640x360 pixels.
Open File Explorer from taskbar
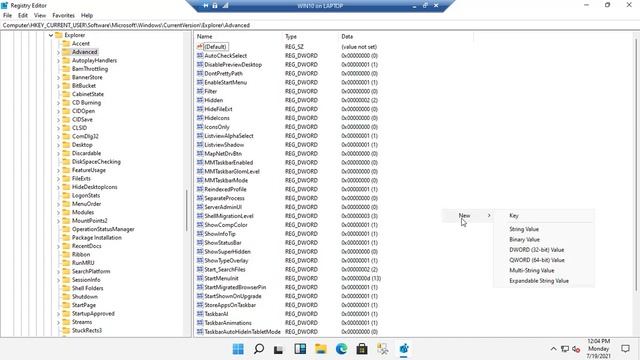coord(321,349)
